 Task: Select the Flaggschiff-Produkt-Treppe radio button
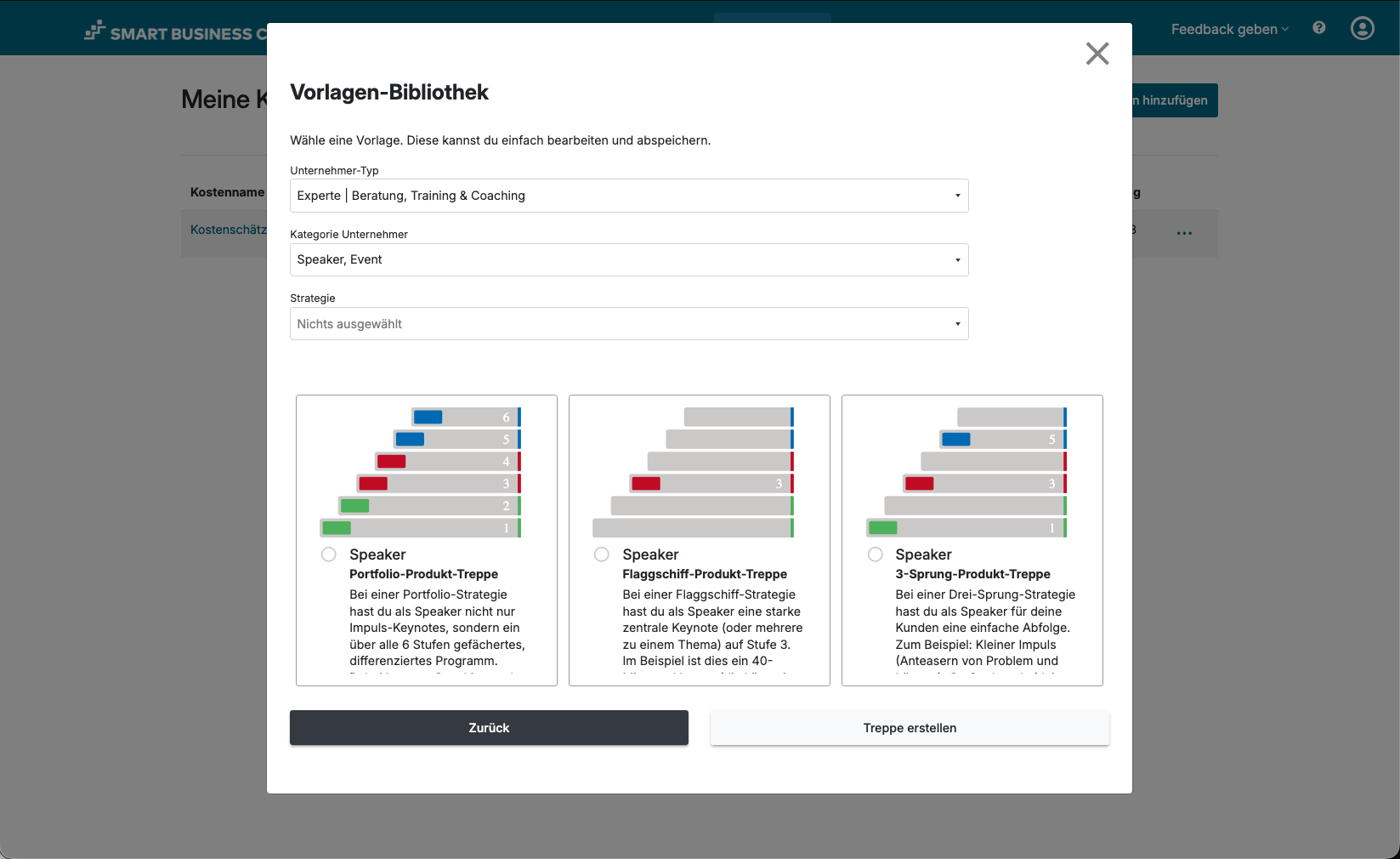pyautogui.click(x=601, y=554)
